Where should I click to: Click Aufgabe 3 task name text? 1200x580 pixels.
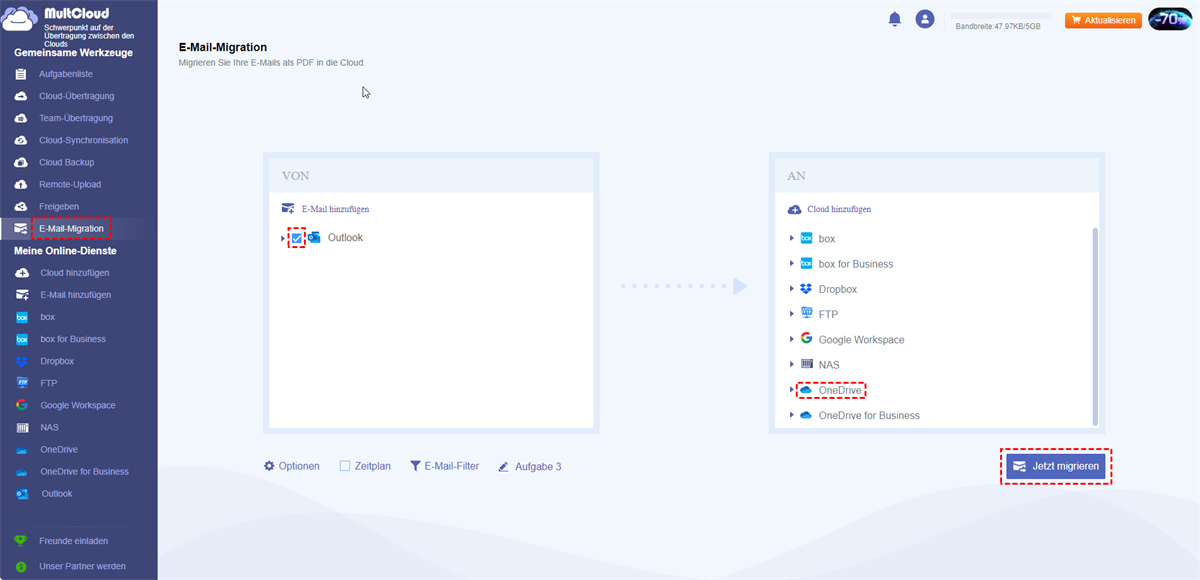click(538, 467)
